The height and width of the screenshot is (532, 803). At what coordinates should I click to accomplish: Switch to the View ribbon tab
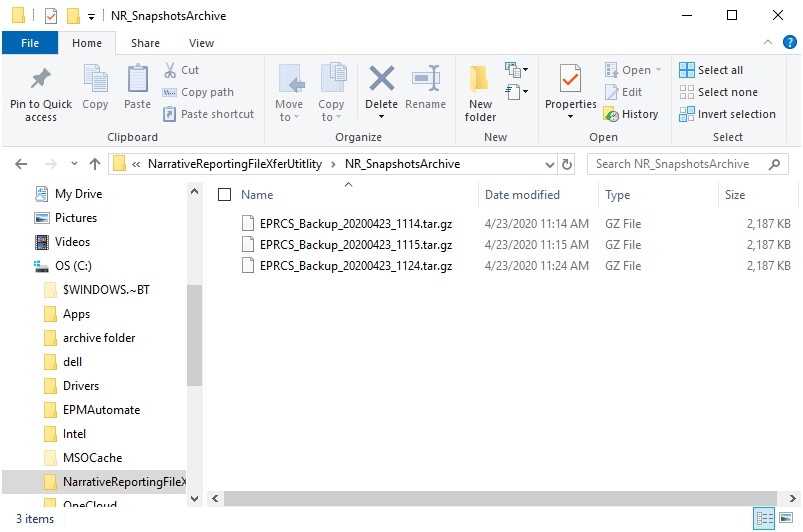point(201,43)
